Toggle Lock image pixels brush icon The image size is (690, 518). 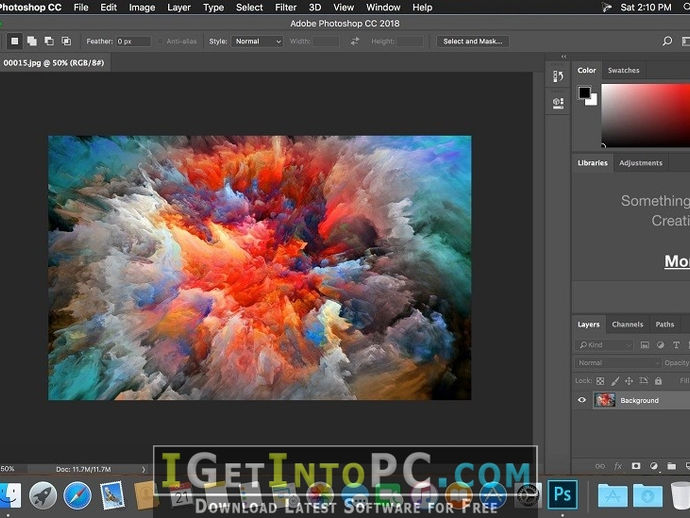click(x=615, y=381)
